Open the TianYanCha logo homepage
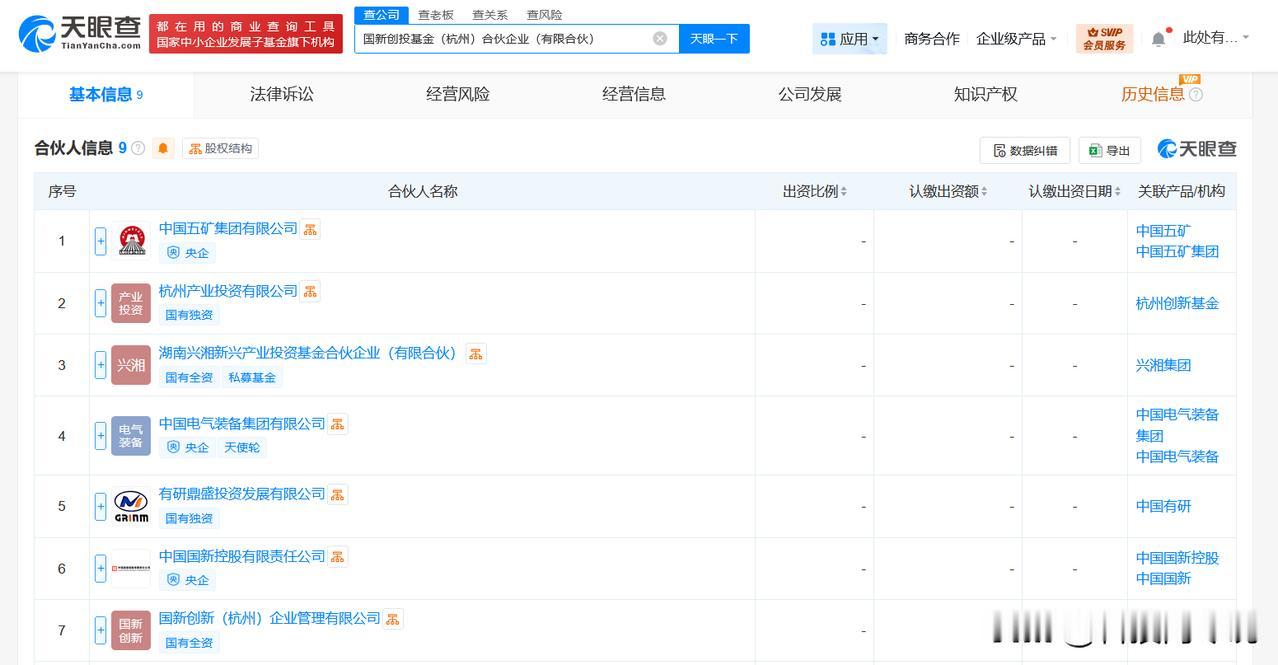The height and width of the screenshot is (665, 1278). pos(79,34)
